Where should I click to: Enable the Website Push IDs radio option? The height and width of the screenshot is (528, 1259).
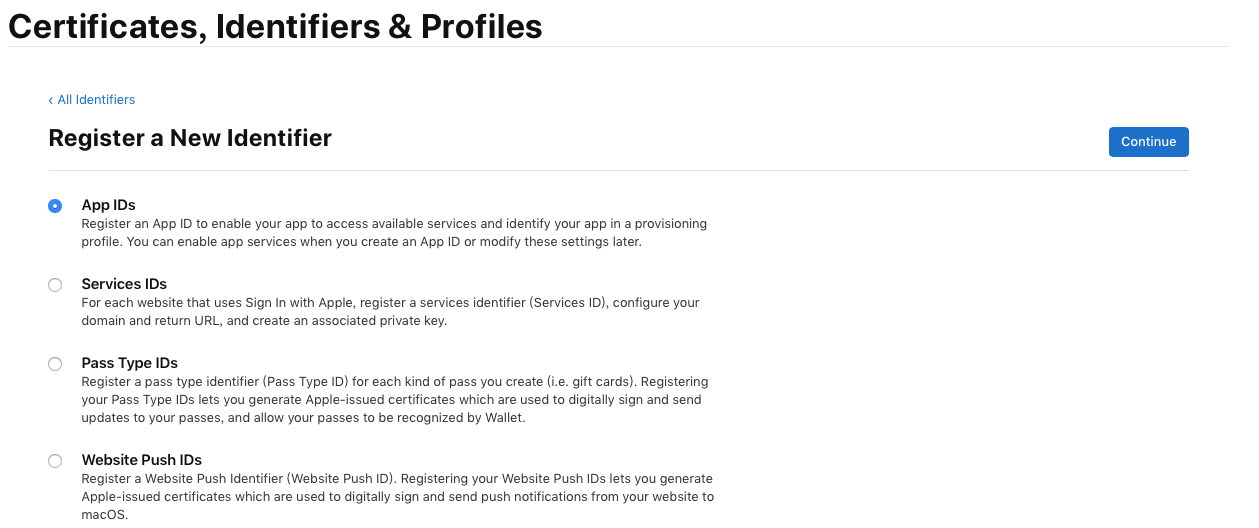(55, 461)
